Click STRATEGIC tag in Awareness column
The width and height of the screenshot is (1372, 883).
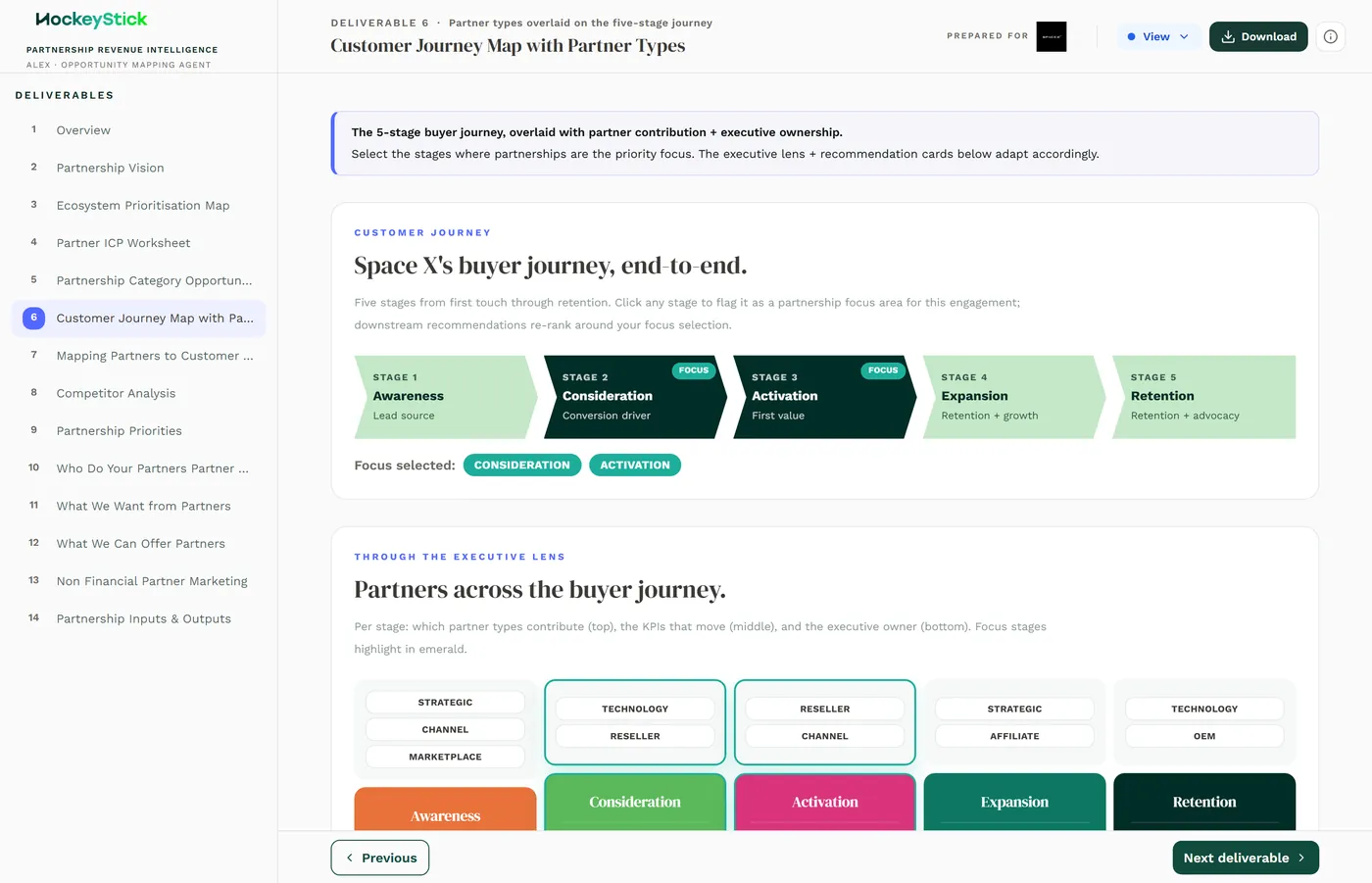445,703
